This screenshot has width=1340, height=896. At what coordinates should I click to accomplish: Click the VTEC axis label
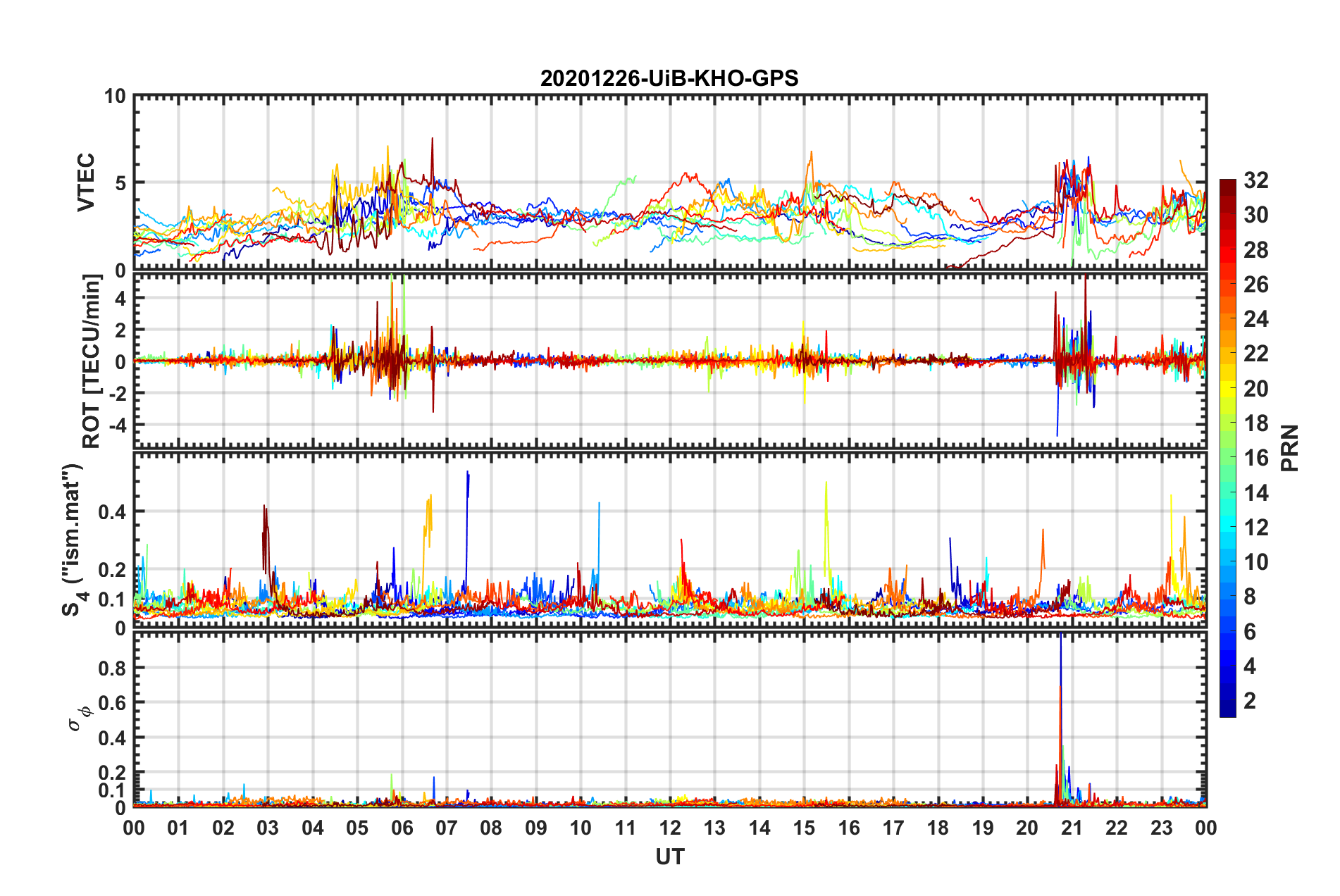(x=86, y=183)
